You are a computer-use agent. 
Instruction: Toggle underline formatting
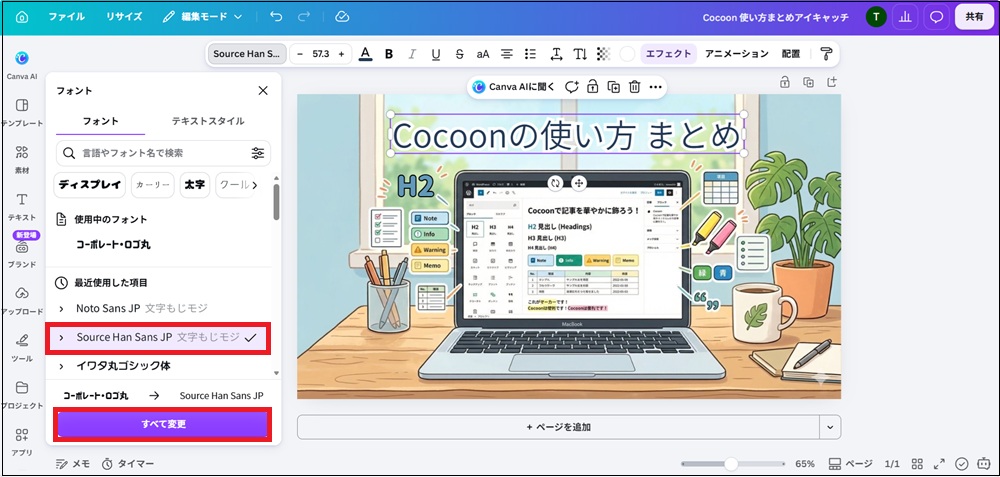point(436,54)
